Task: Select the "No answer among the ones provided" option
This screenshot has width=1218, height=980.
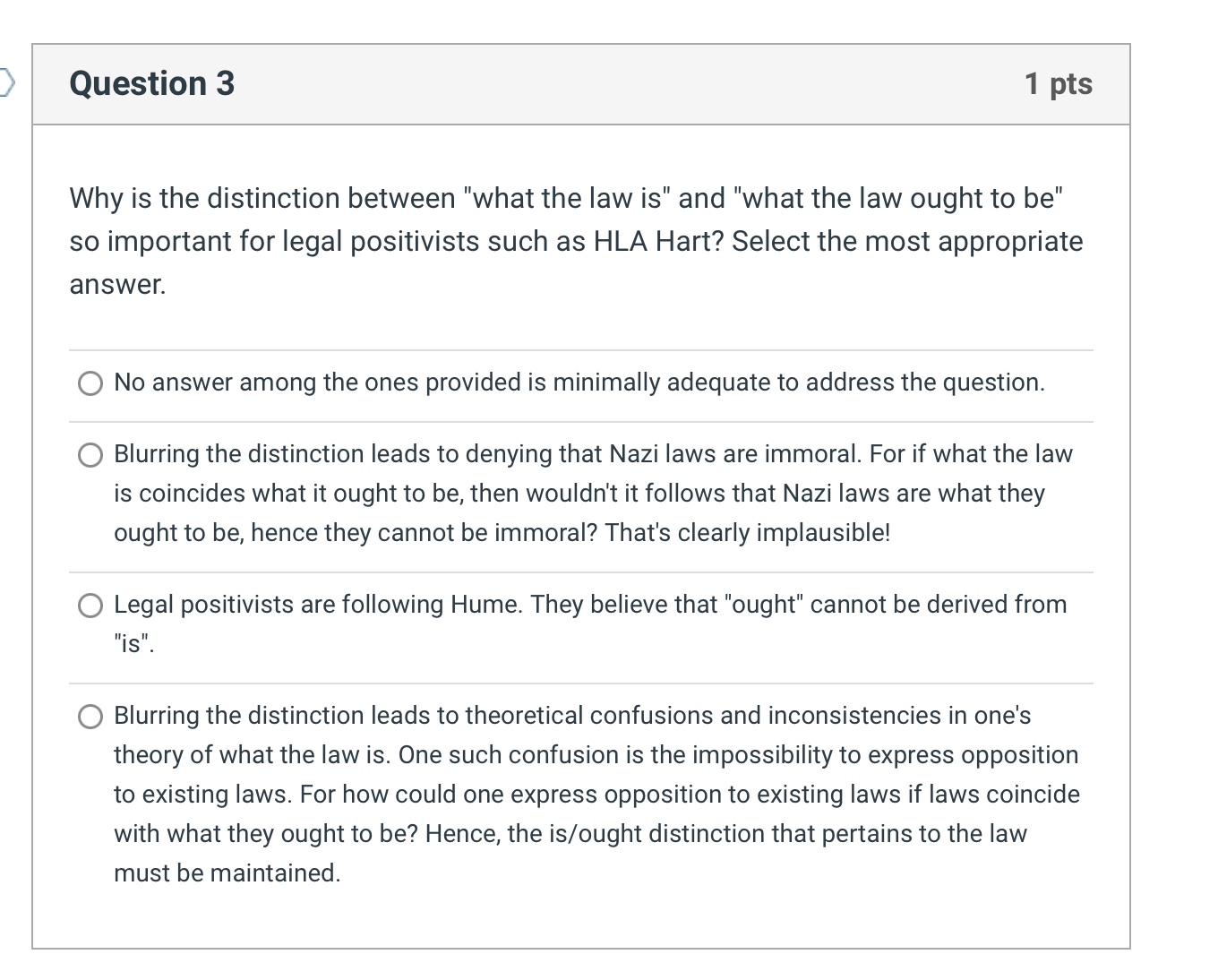Action: [x=90, y=383]
